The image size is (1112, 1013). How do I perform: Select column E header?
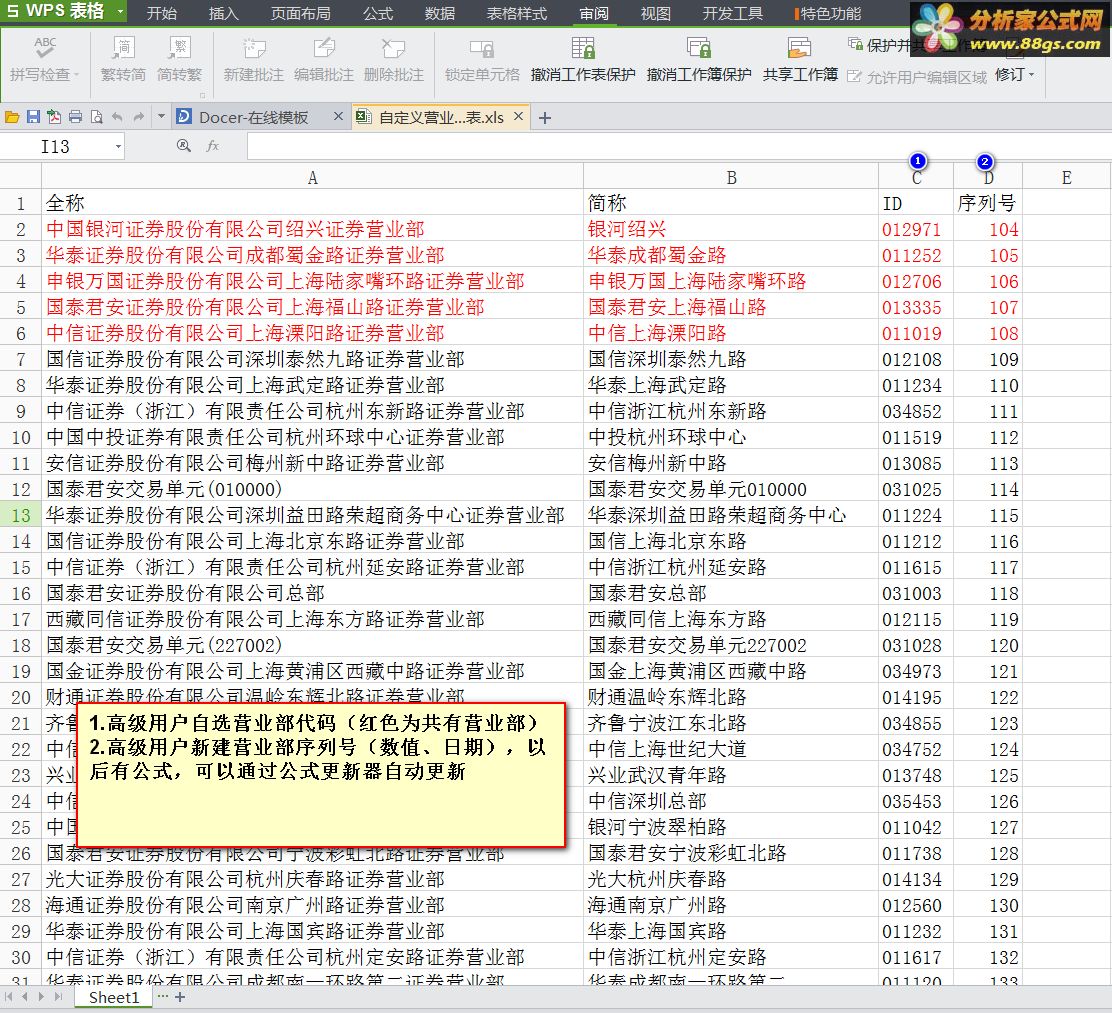pyautogui.click(x=1066, y=177)
